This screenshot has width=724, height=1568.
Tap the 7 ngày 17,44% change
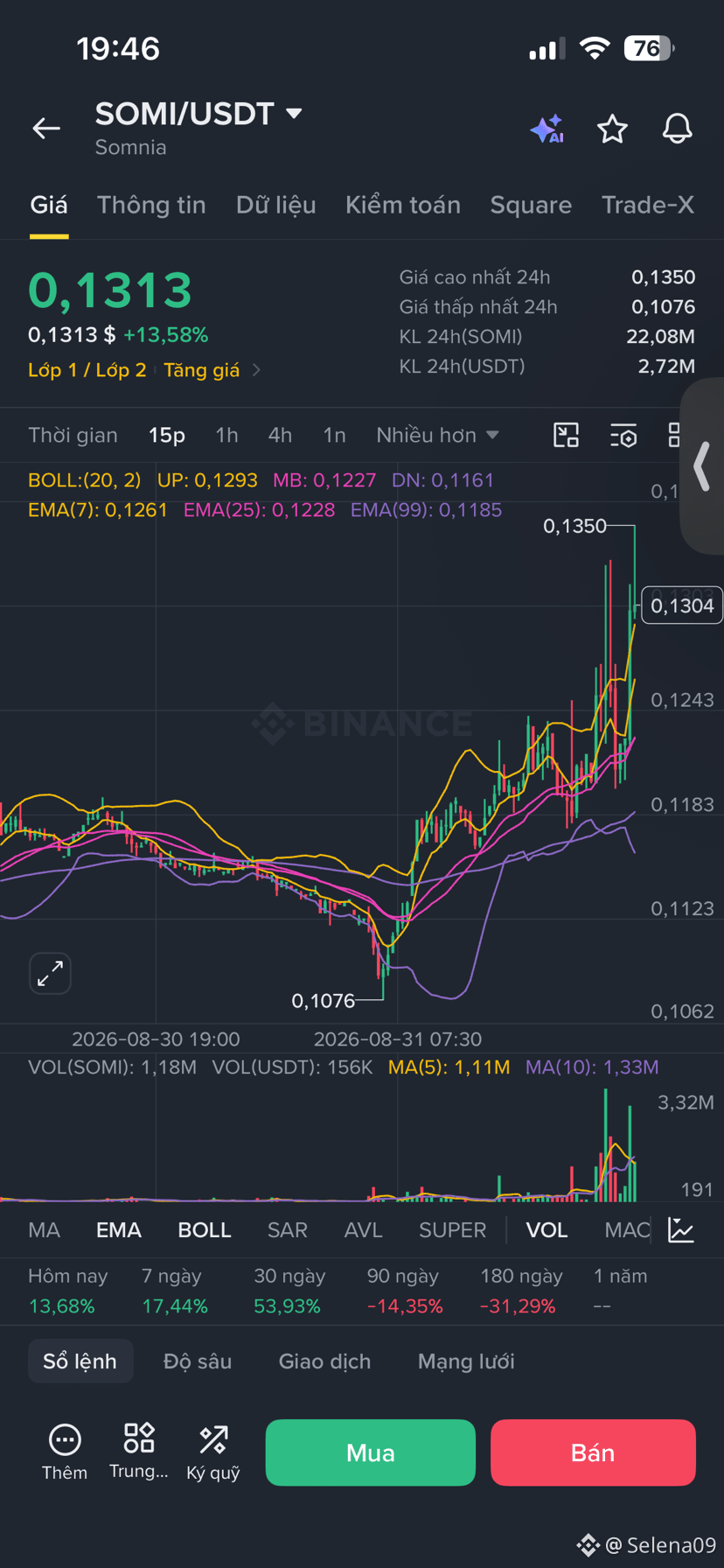(x=175, y=1291)
